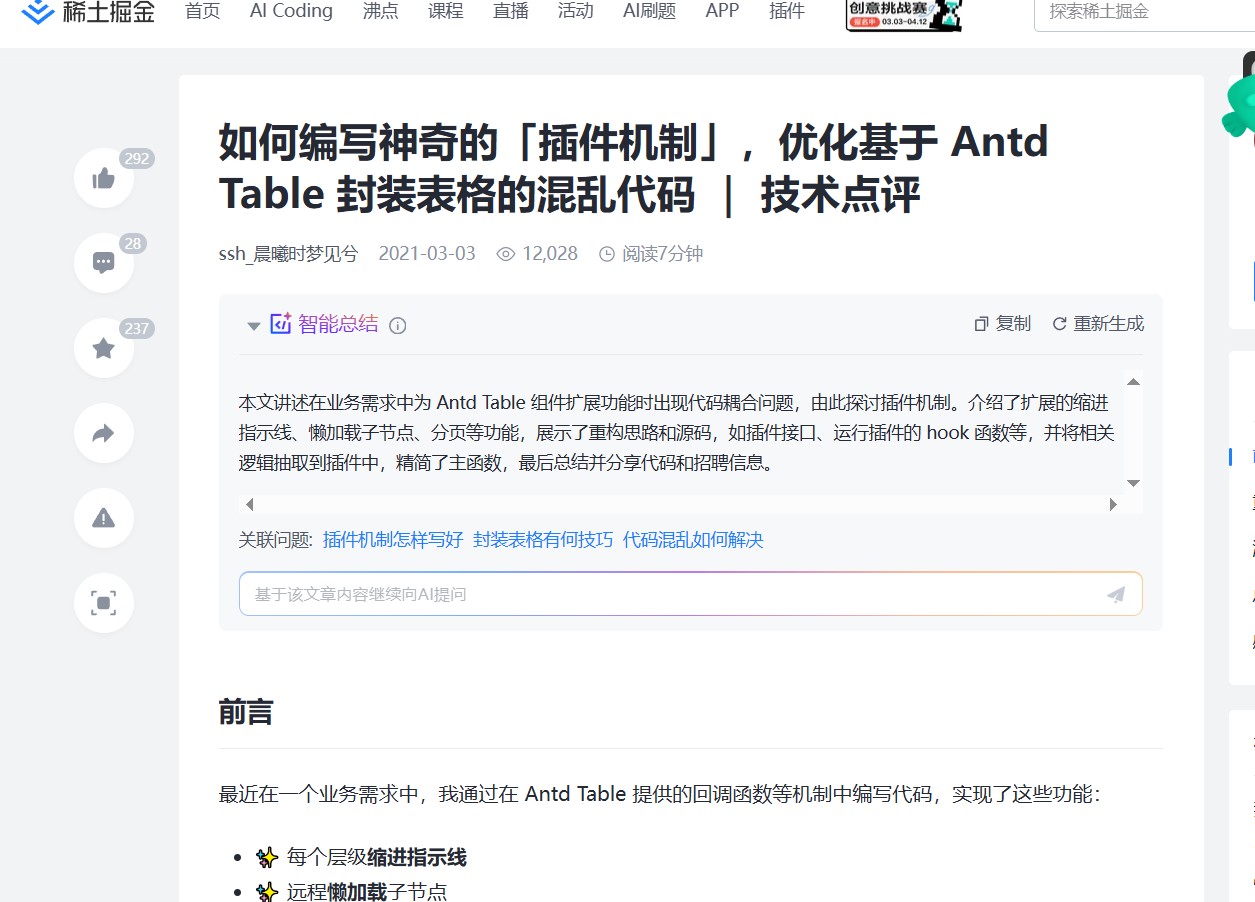1255x902 pixels.
Task: Regenerate summary with 重新生成 button
Action: (1098, 324)
